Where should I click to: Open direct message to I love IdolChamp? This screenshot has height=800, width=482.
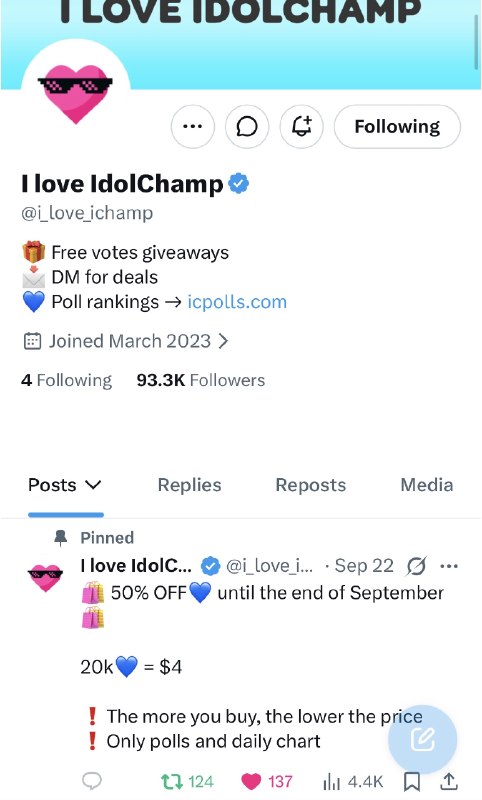click(247, 127)
